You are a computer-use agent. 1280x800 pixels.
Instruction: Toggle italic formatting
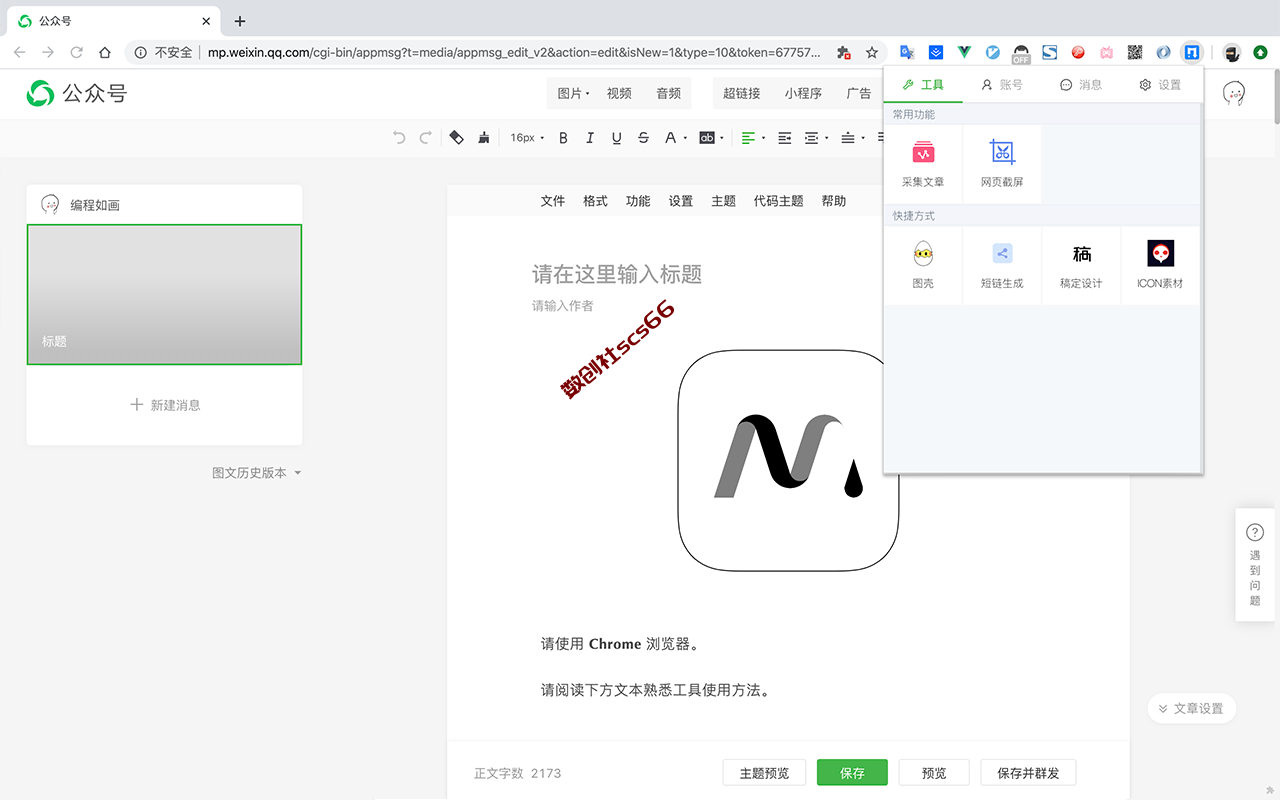pyautogui.click(x=590, y=138)
